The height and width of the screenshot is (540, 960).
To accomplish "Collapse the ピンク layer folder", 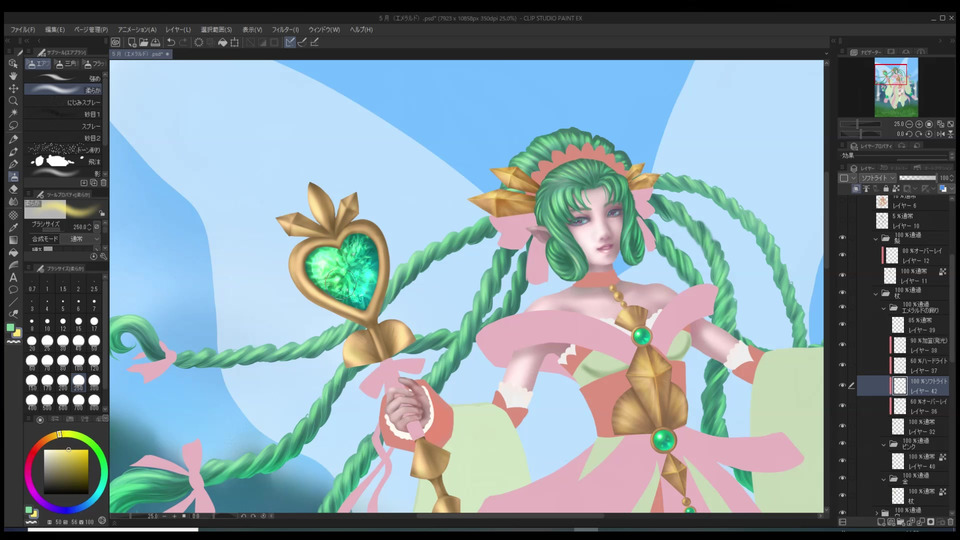I will [884, 444].
